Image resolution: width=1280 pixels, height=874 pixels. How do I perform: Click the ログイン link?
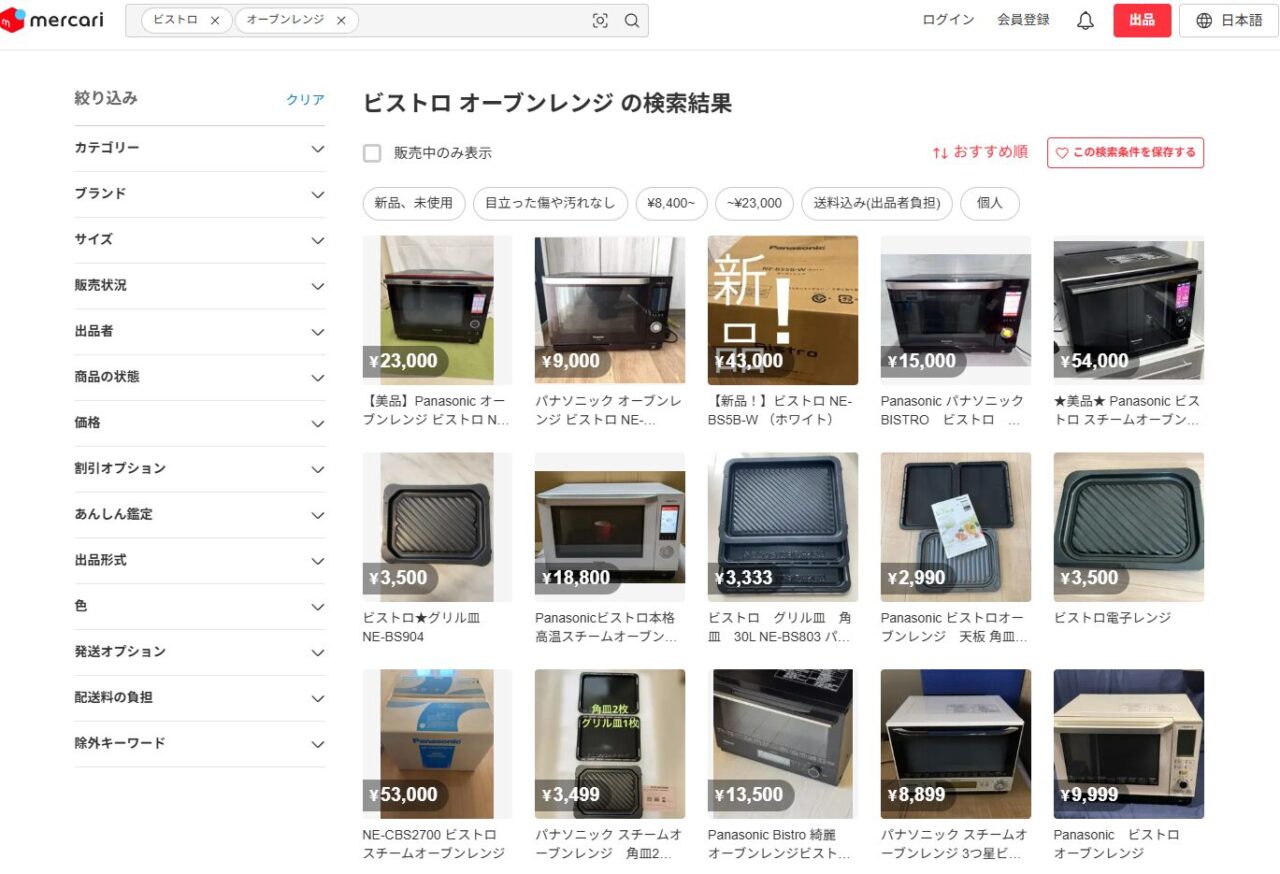pyautogui.click(x=948, y=20)
